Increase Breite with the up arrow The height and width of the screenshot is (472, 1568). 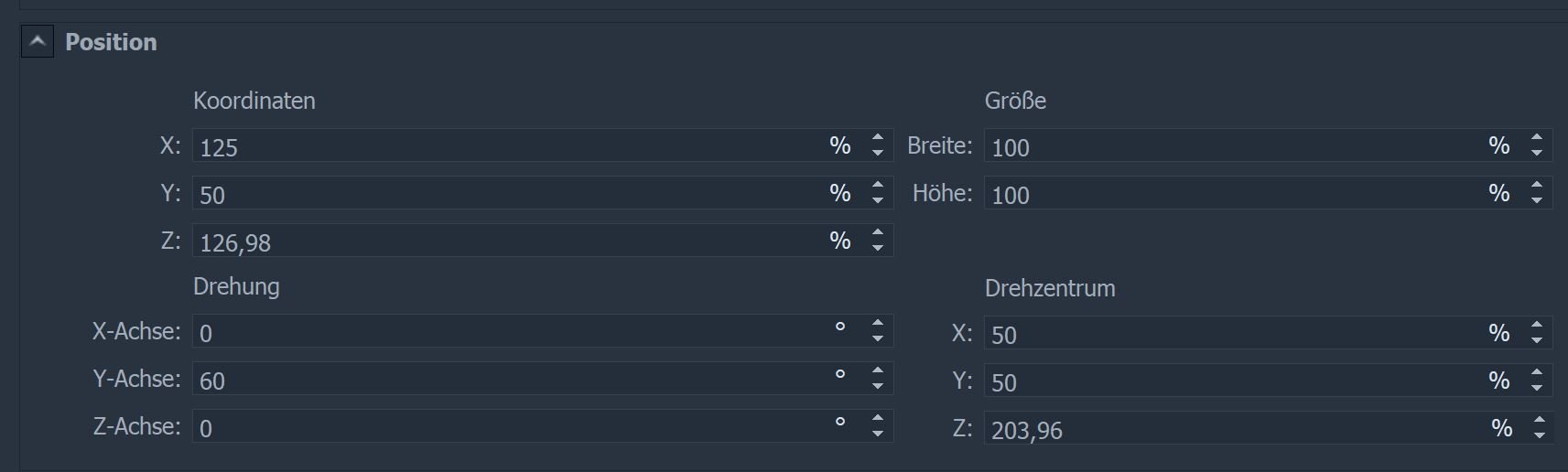1537,138
